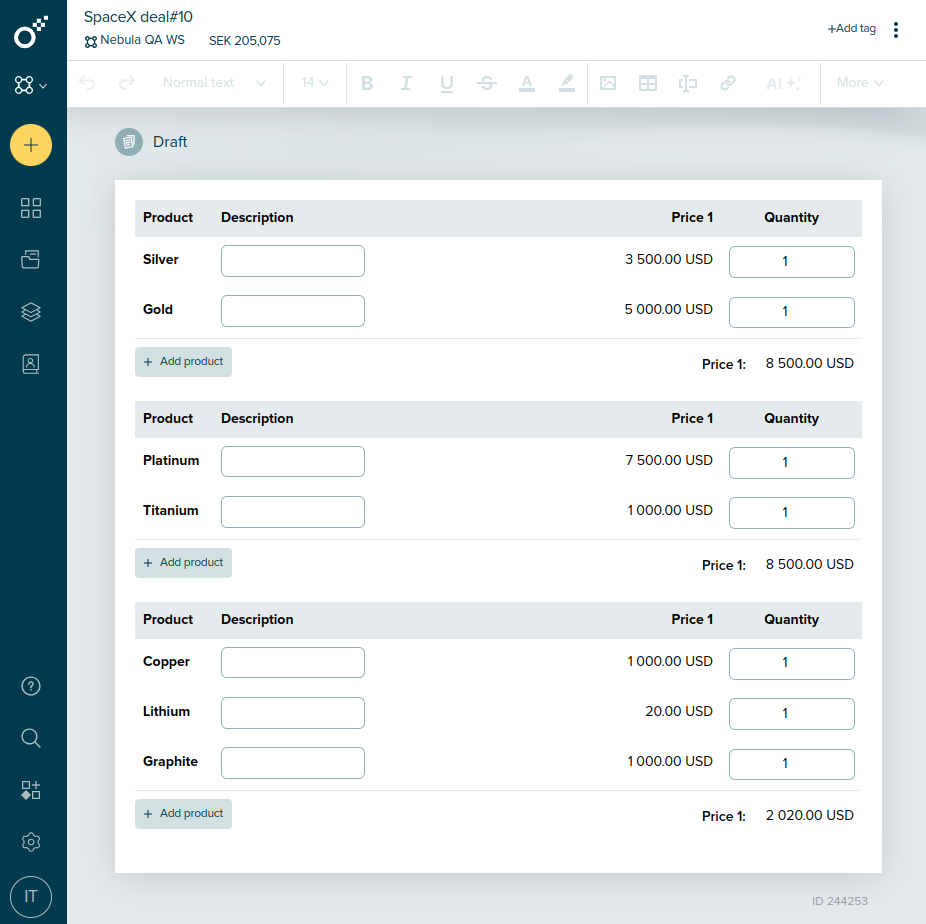The width and height of the screenshot is (926, 924).
Task: Click the Lithium description field
Action: 293,713
